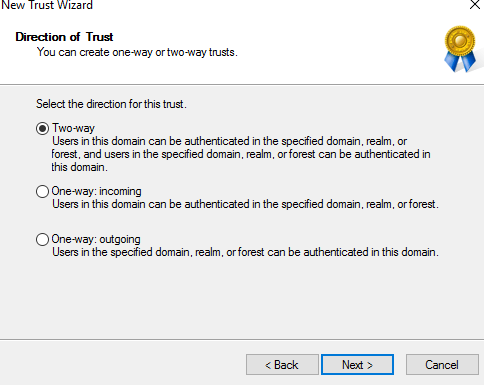Choose the One-way: incoming radio circle
484x385 pixels.
pos(42,191)
